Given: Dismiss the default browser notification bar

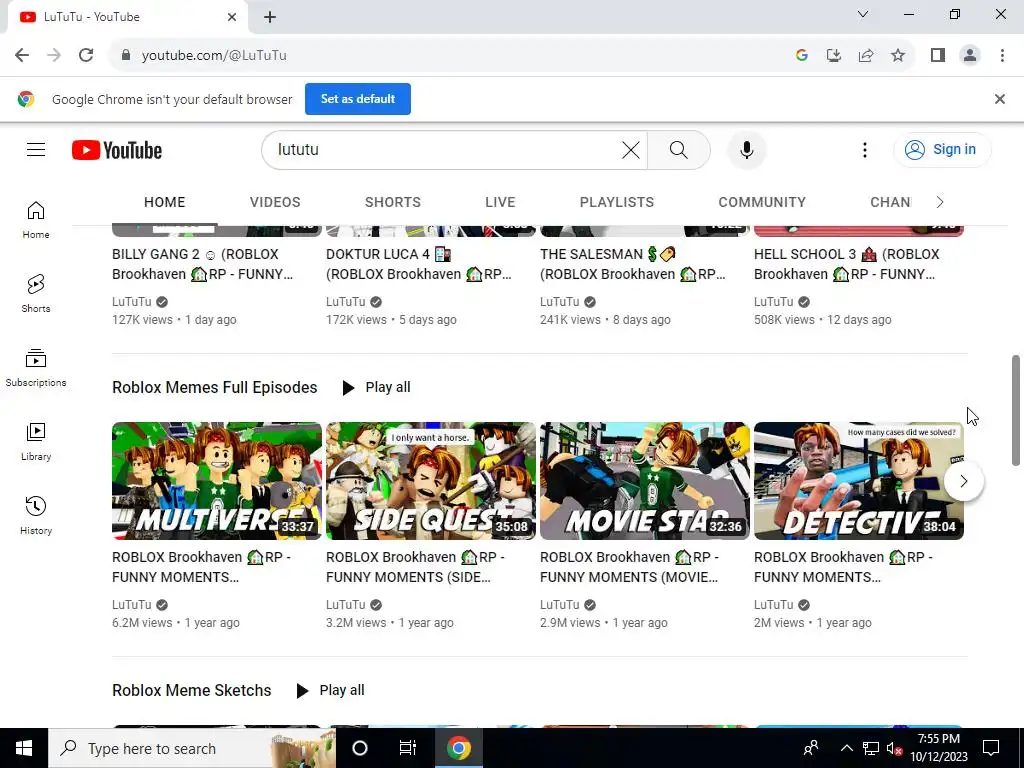Looking at the screenshot, I should (999, 99).
